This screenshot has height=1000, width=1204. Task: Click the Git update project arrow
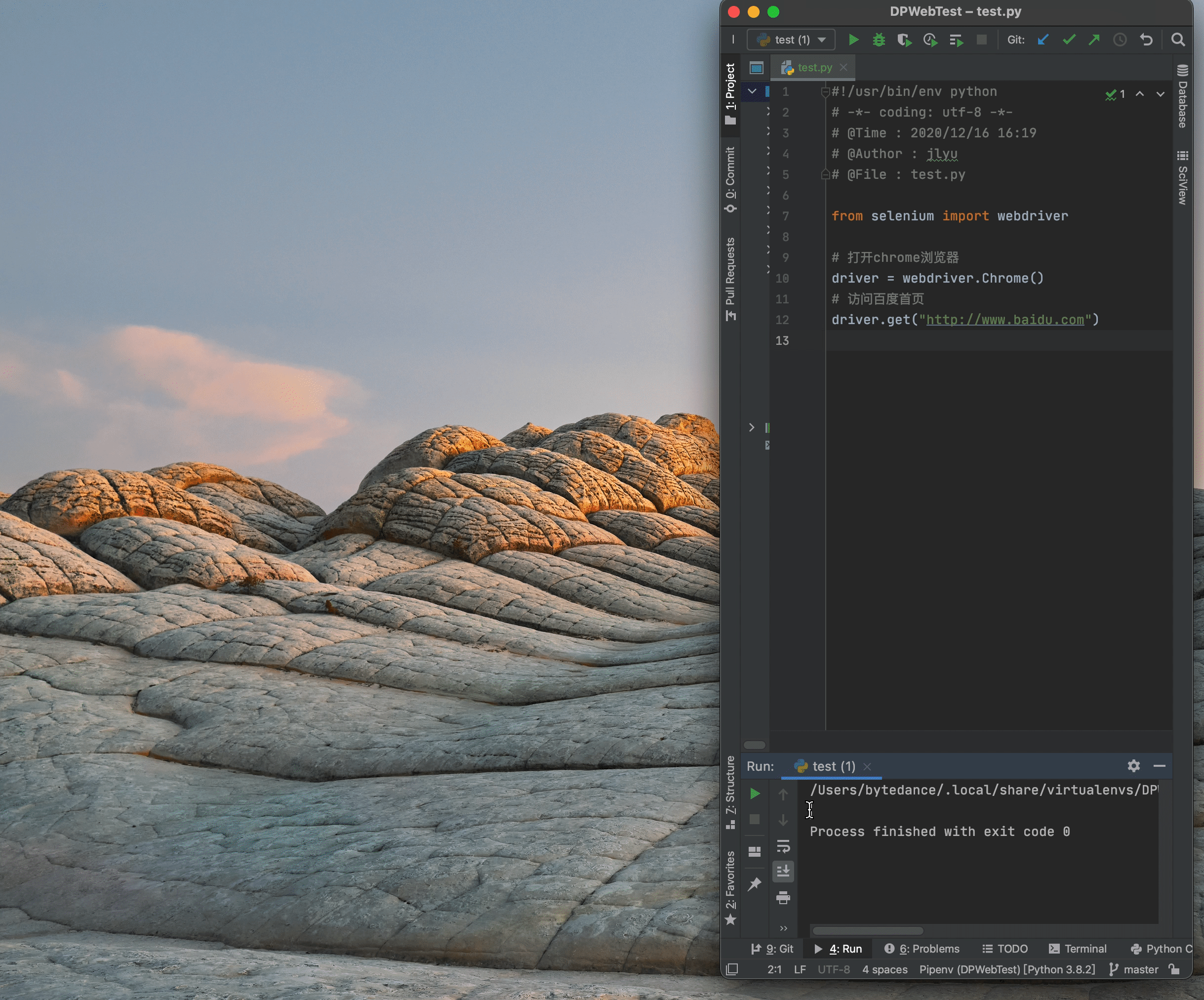[1043, 40]
